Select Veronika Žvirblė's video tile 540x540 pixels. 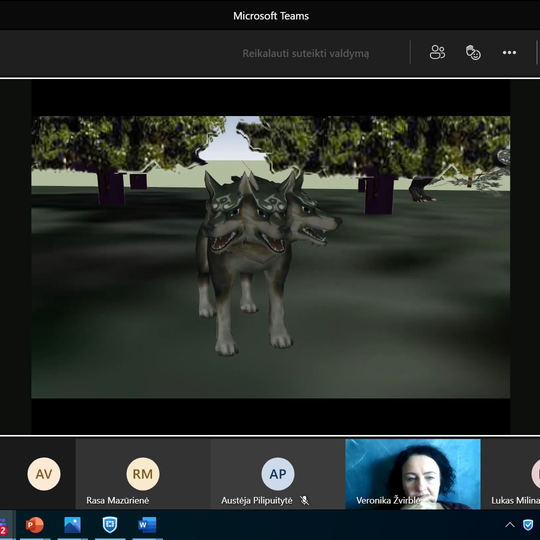pos(413,474)
